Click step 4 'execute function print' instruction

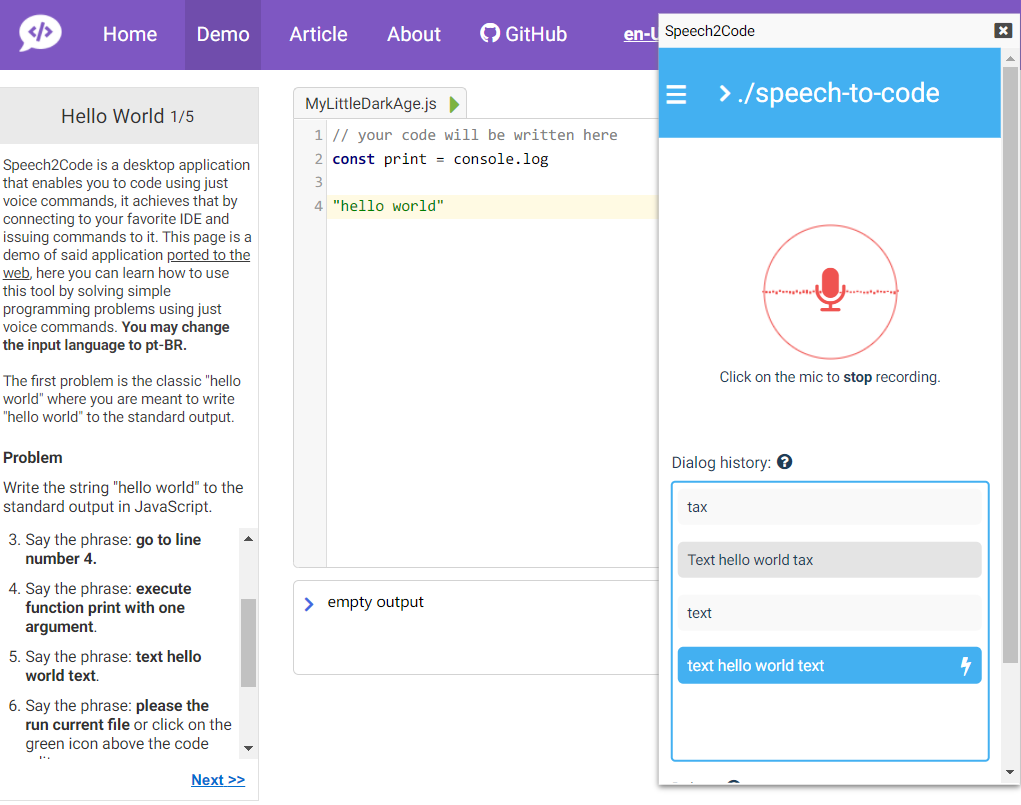pyautogui.click(x=108, y=608)
